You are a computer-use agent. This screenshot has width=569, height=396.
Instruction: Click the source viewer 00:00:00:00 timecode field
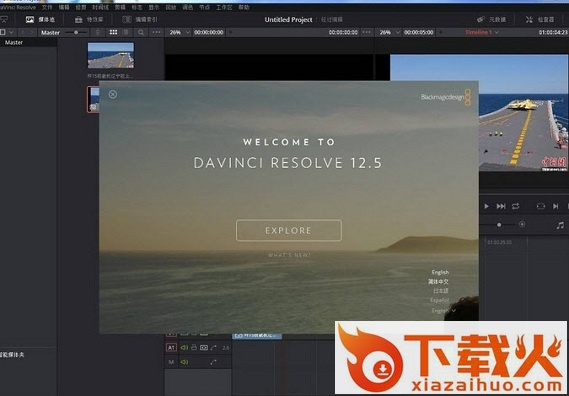[209, 32]
